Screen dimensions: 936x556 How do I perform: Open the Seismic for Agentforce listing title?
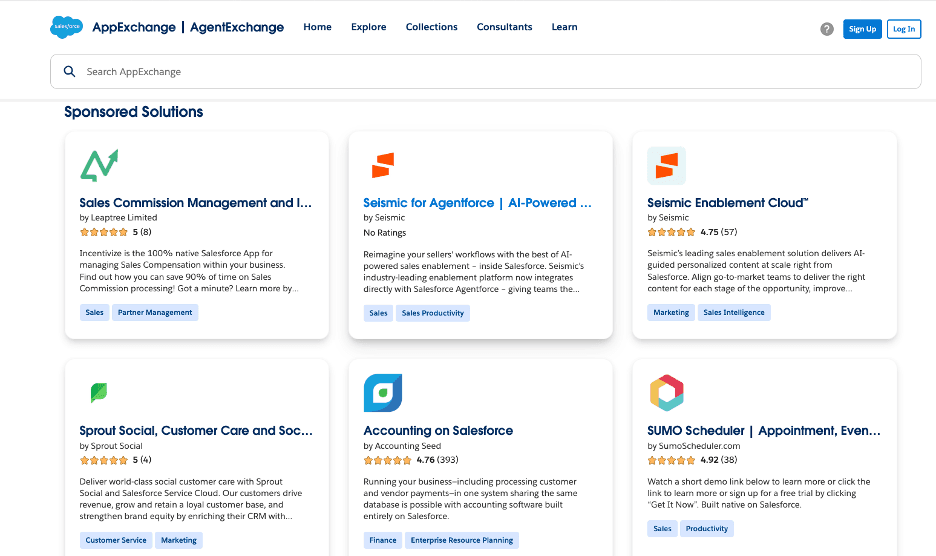(477, 203)
